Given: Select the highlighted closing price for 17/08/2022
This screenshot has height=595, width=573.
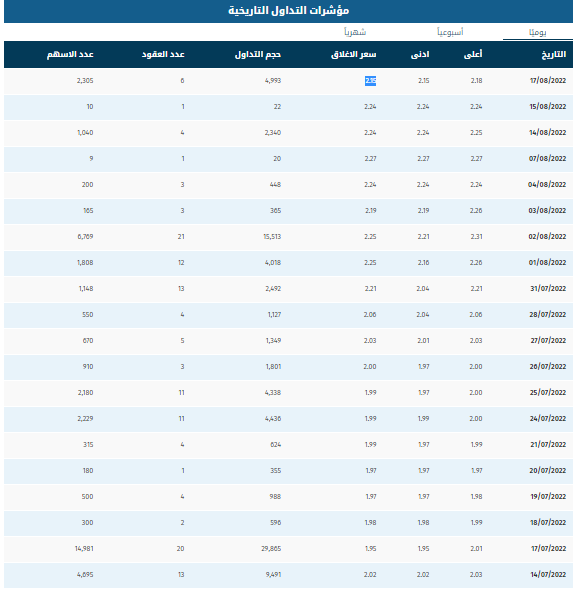Looking at the screenshot, I should [370, 81].
